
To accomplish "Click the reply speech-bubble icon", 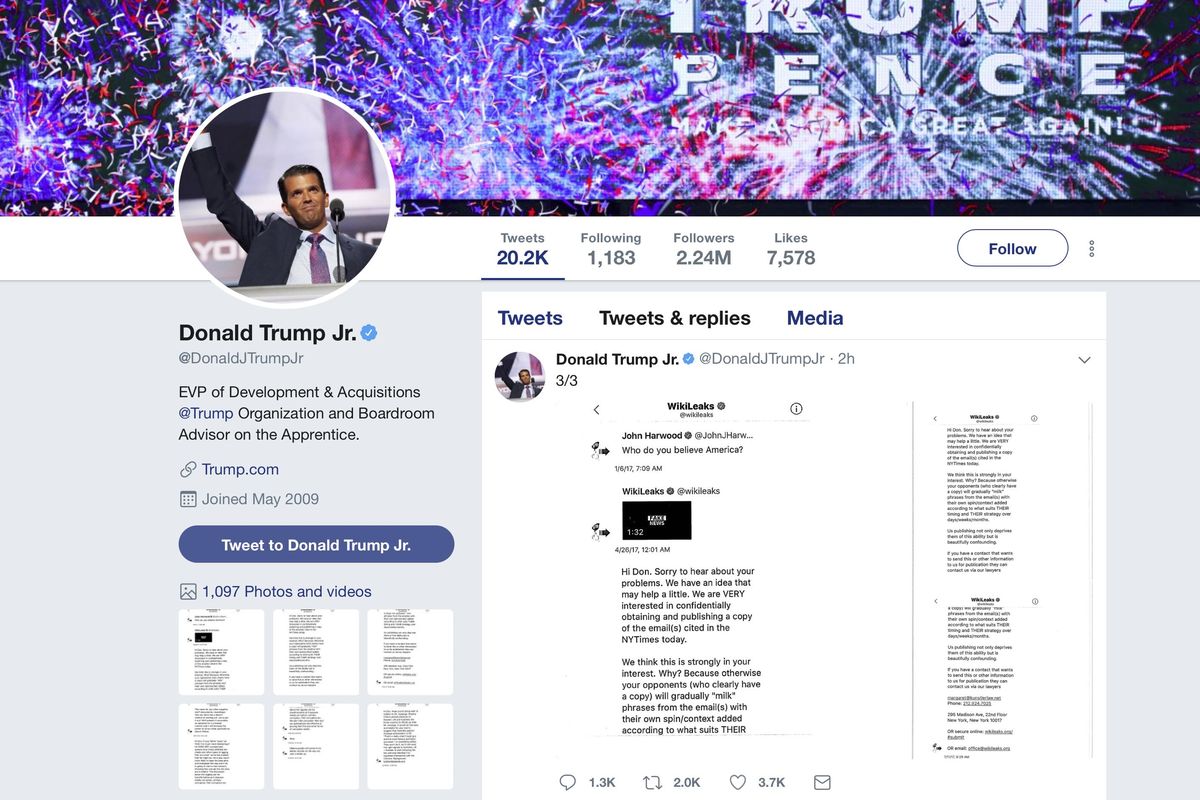I will pyautogui.click(x=567, y=782).
